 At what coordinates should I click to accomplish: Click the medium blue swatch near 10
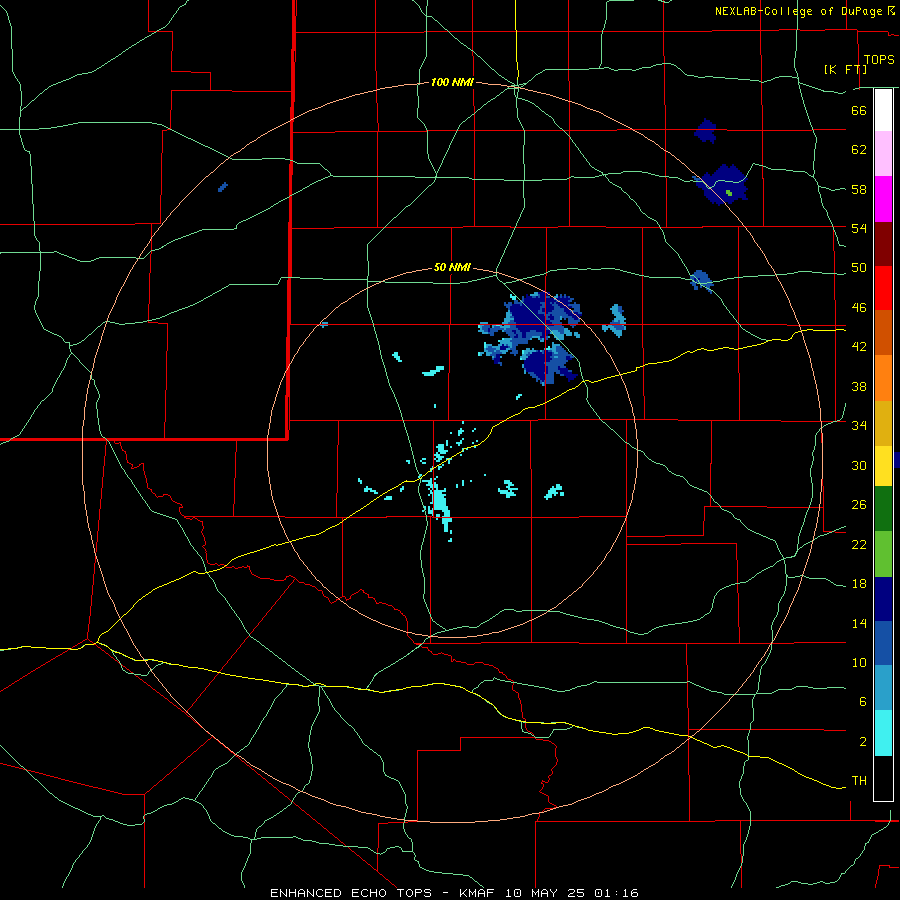tap(883, 643)
